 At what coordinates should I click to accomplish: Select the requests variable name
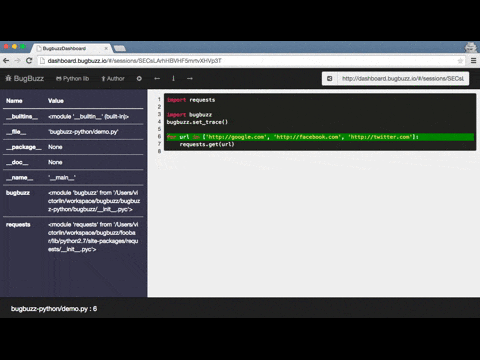(18, 225)
